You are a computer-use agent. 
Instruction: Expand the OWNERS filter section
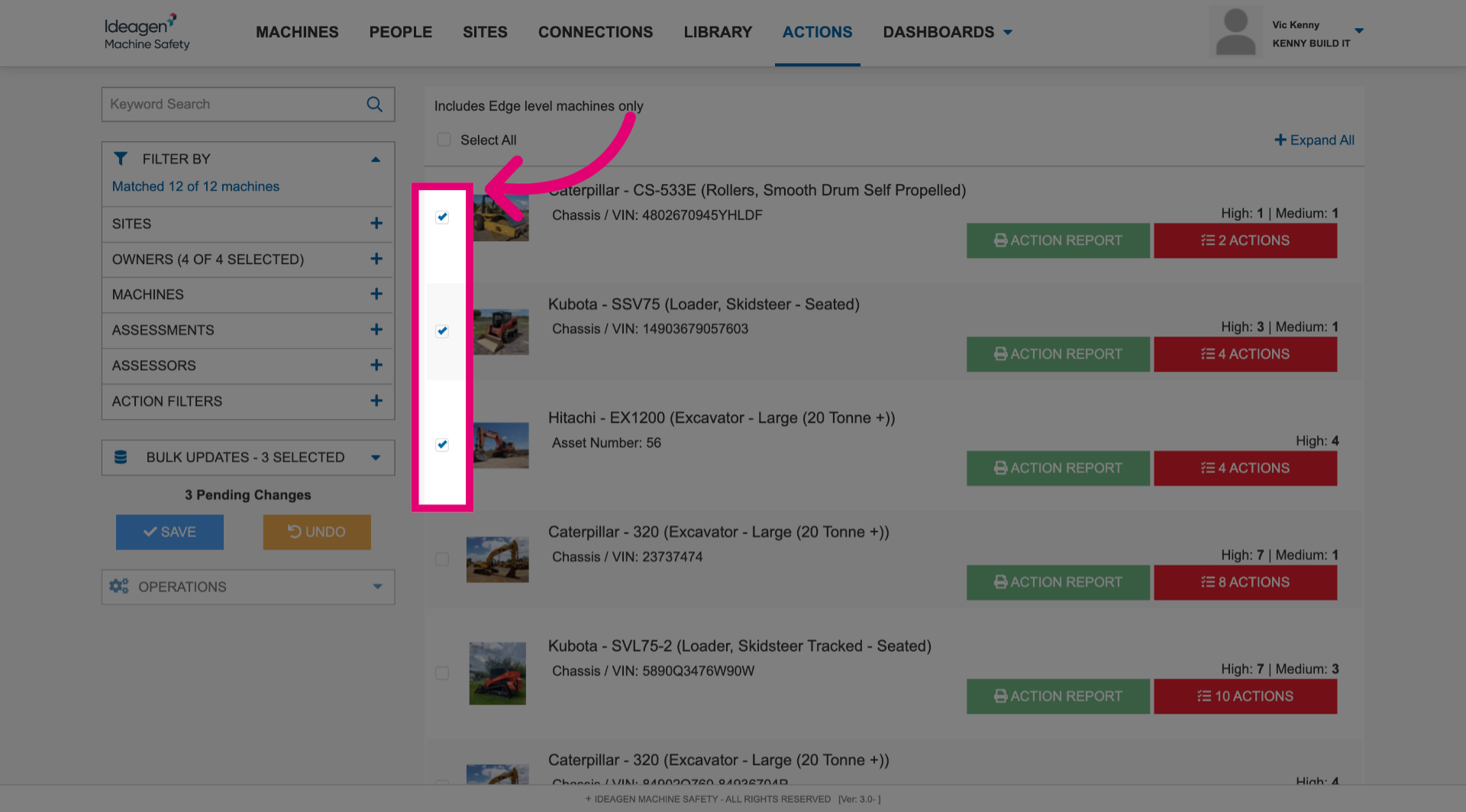pyautogui.click(x=248, y=259)
